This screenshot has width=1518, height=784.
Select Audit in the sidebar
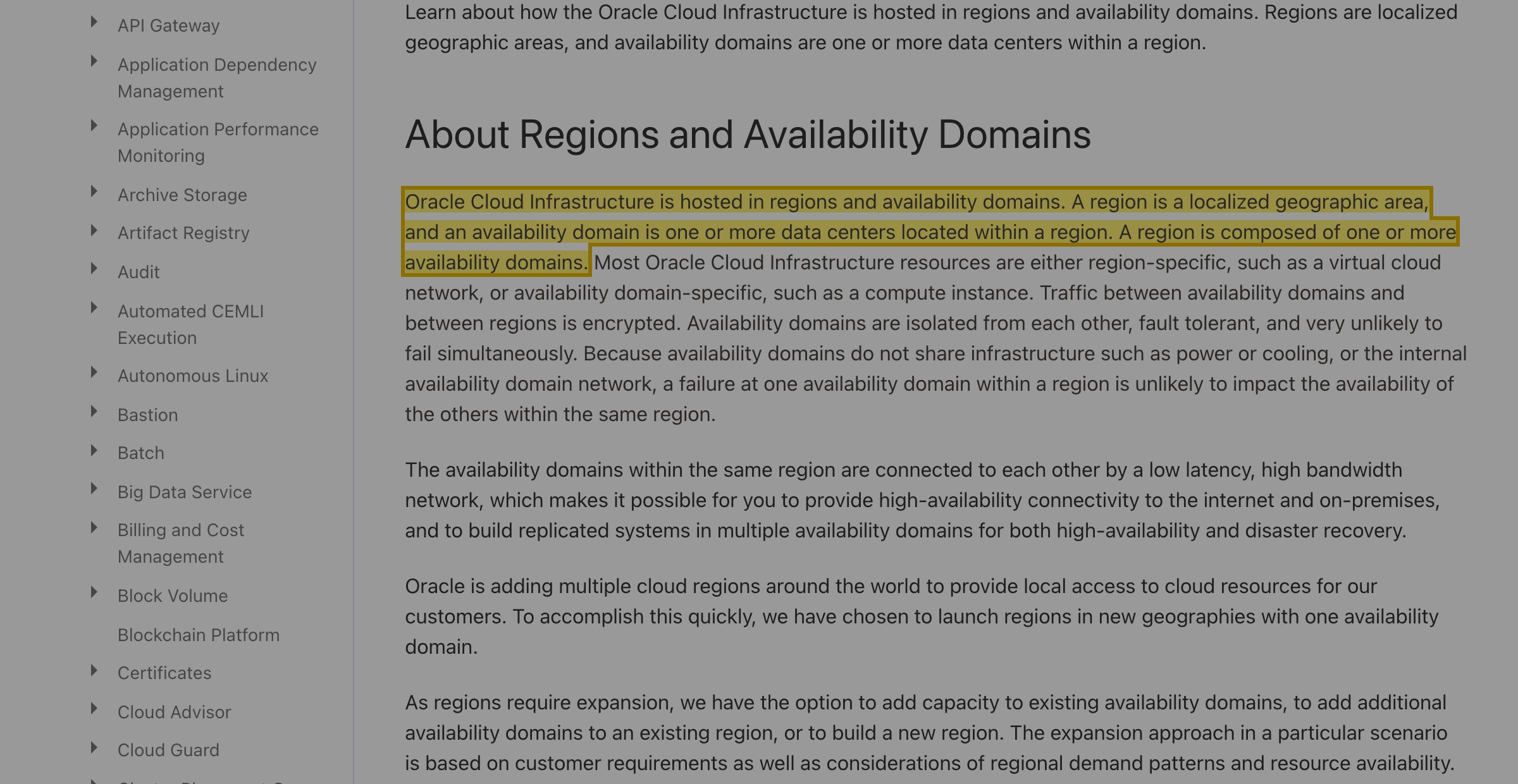pyautogui.click(x=139, y=273)
